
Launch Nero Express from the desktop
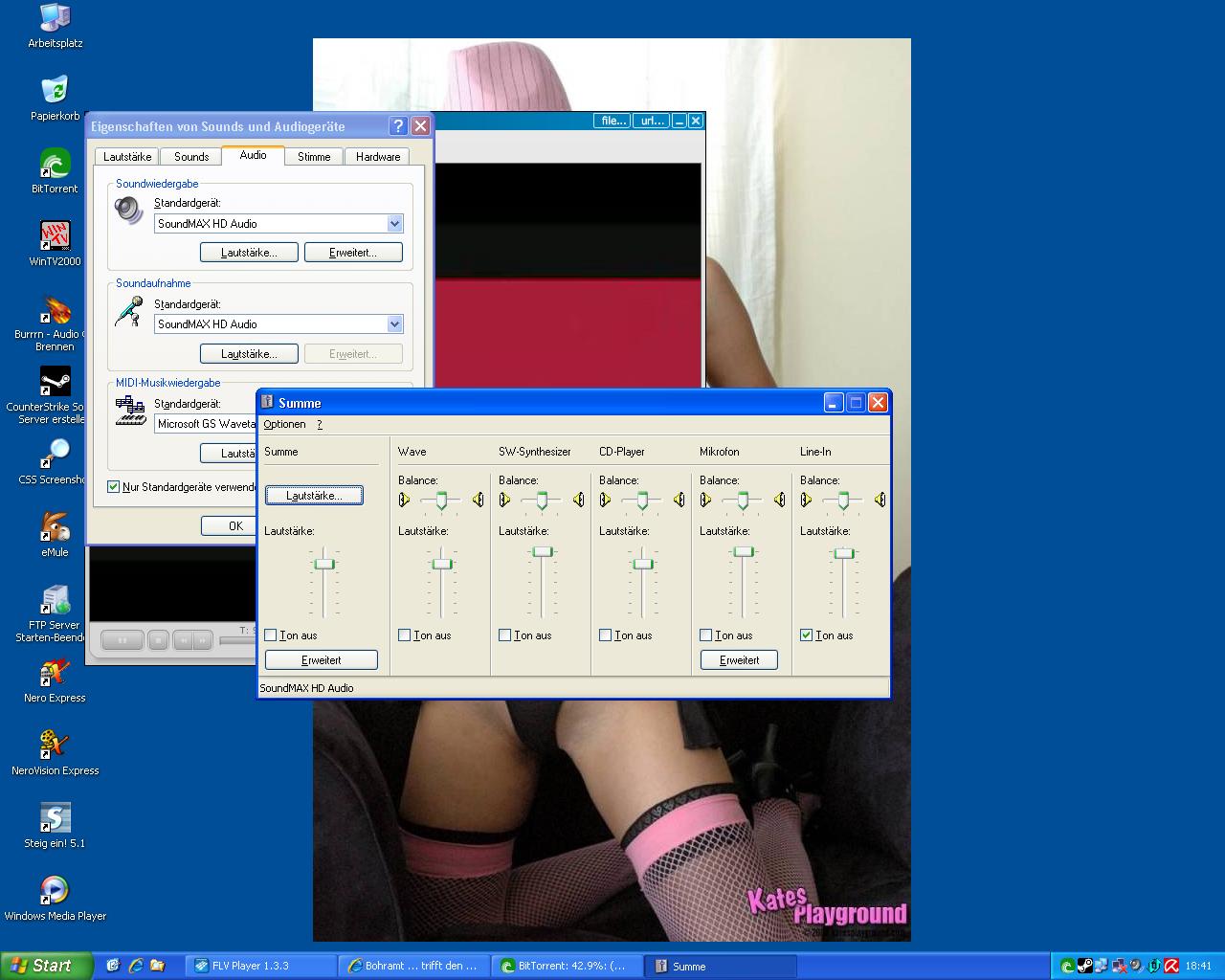[x=55, y=674]
